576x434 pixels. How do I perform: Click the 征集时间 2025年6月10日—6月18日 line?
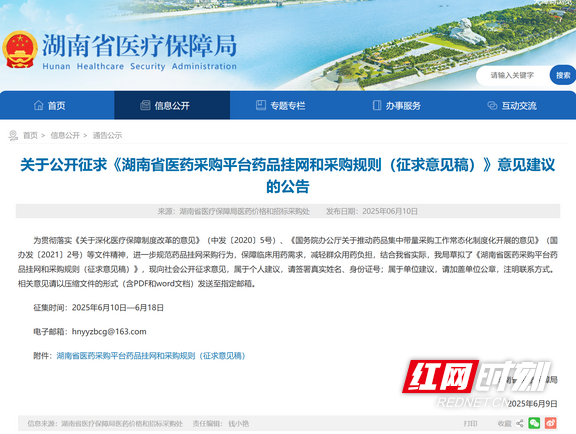coord(98,308)
